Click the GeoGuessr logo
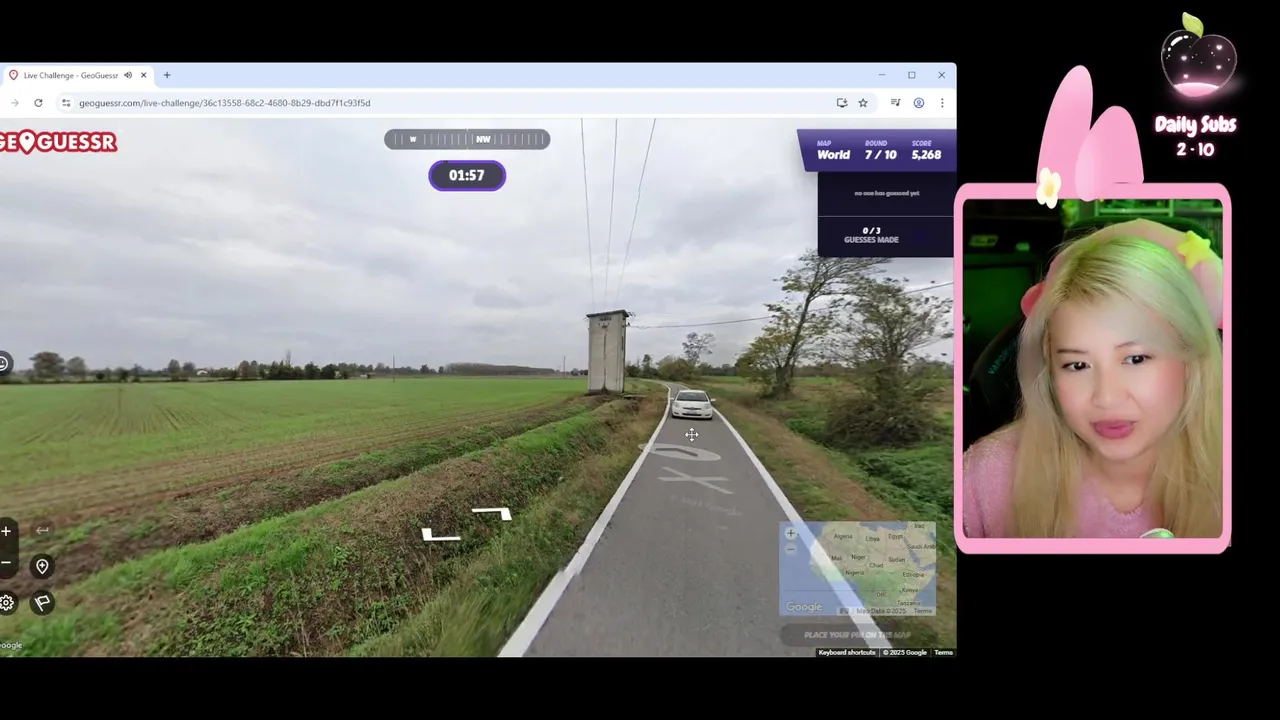 pyautogui.click(x=58, y=142)
